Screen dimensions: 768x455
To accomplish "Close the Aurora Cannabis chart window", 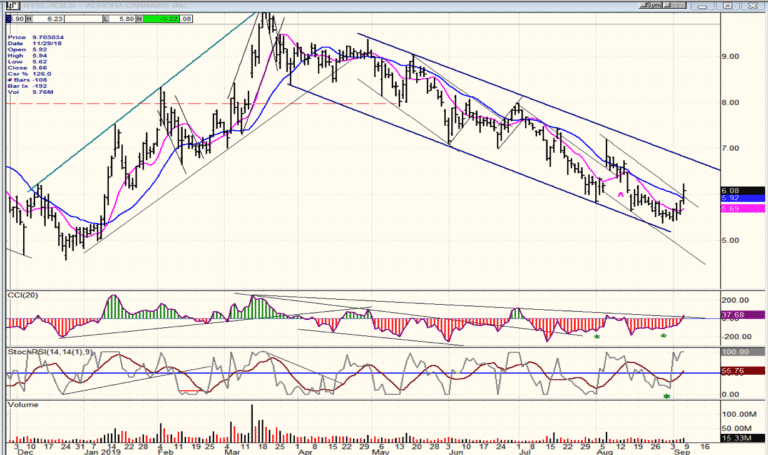I will pos(753,5).
